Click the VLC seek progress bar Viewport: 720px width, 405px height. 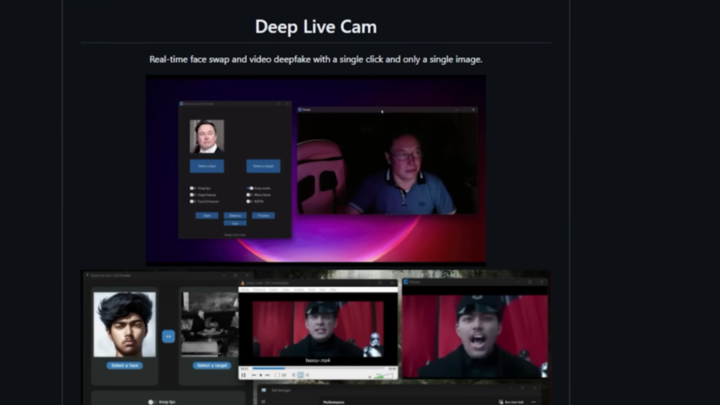(x=319, y=368)
